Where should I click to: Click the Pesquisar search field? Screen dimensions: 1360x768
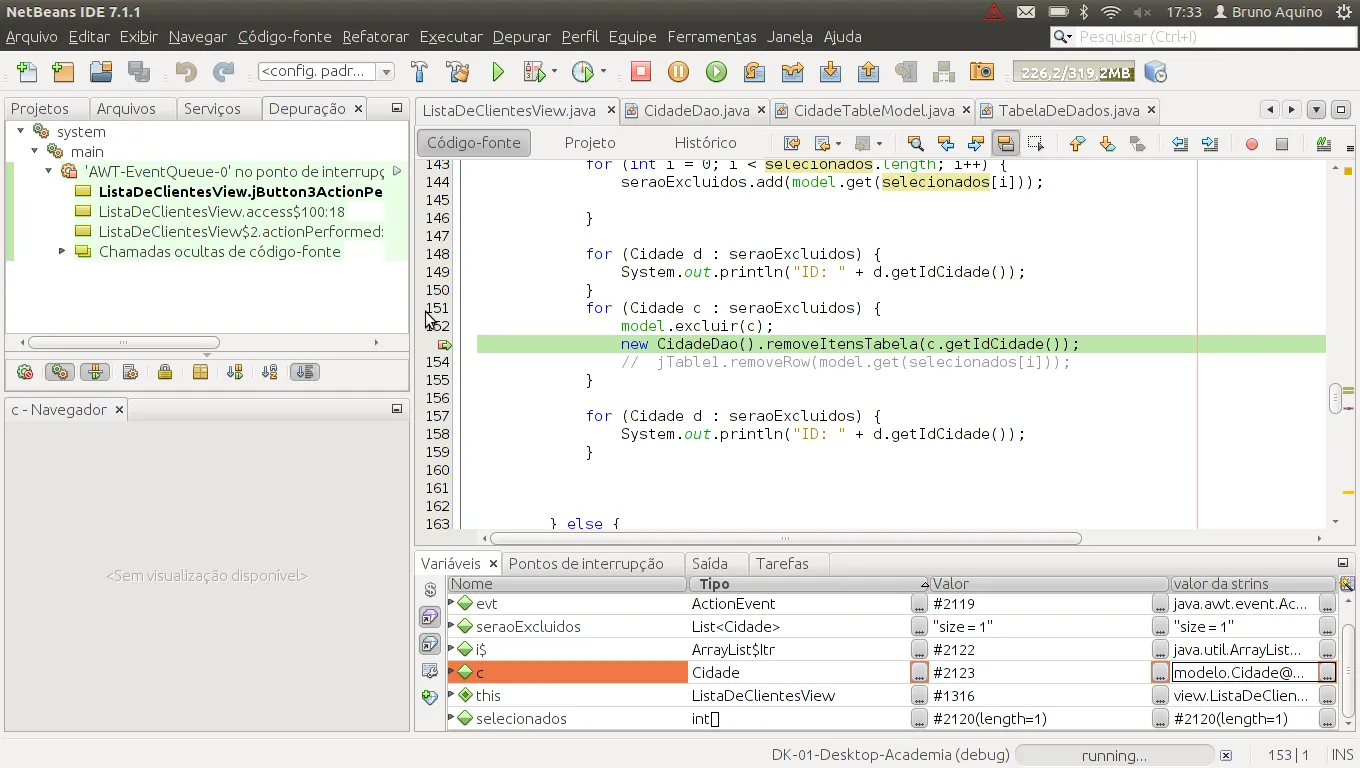(1210, 37)
